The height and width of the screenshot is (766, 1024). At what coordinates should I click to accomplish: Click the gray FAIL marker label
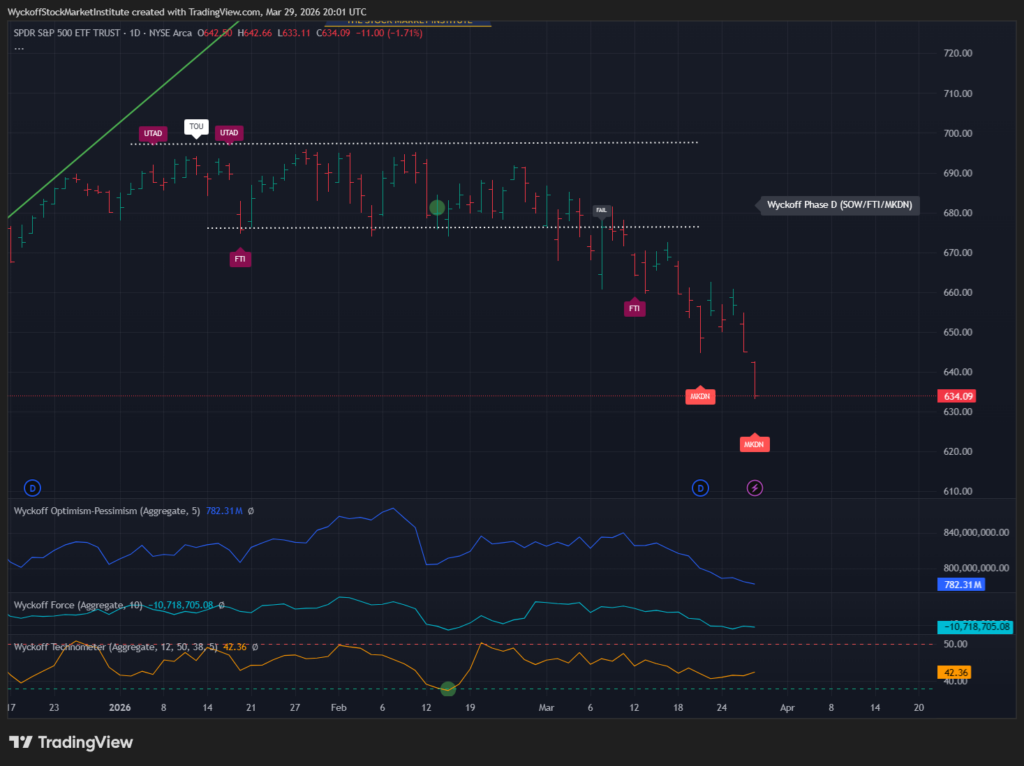pyautogui.click(x=601, y=211)
